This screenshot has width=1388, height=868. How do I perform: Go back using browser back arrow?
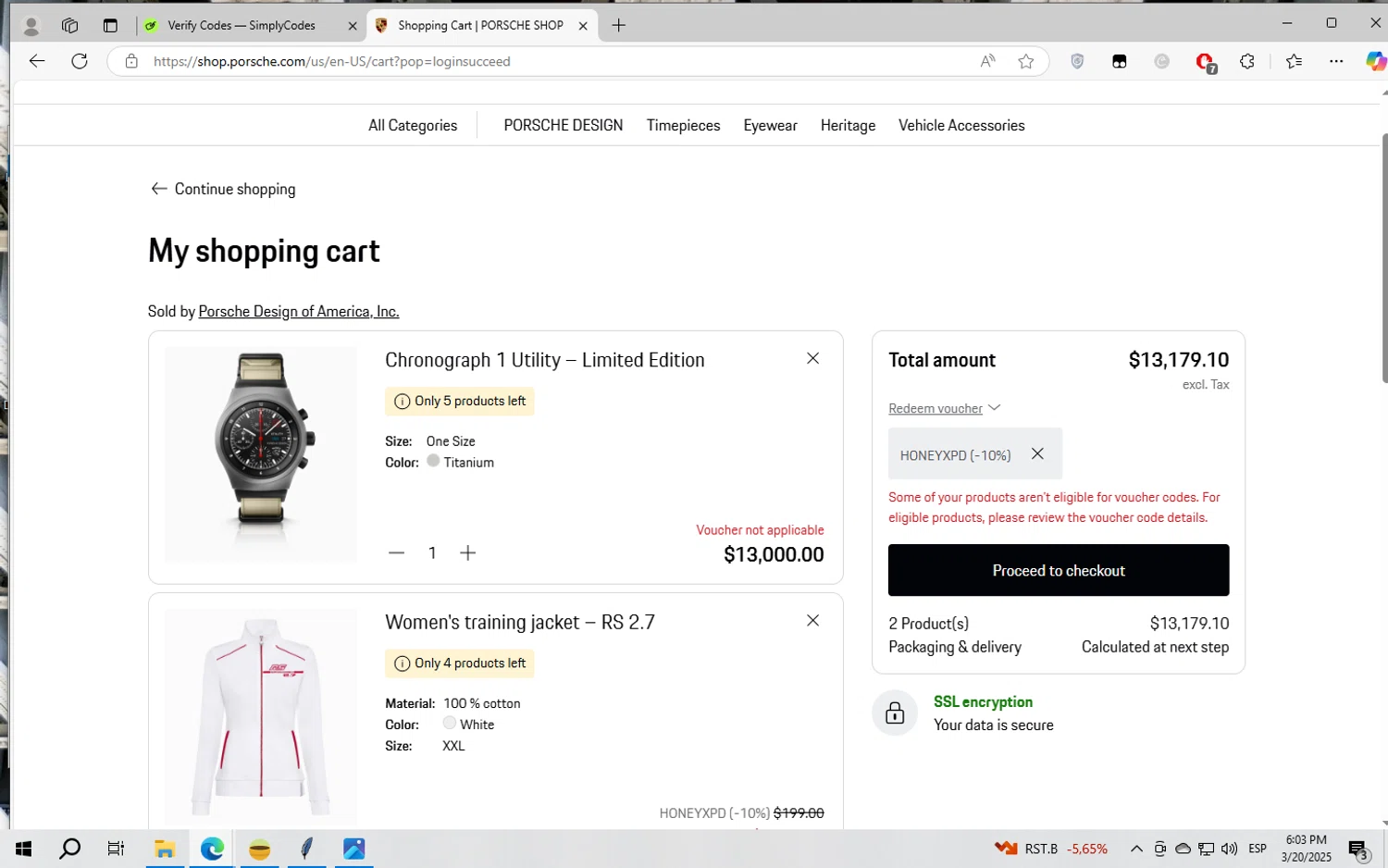point(37,61)
